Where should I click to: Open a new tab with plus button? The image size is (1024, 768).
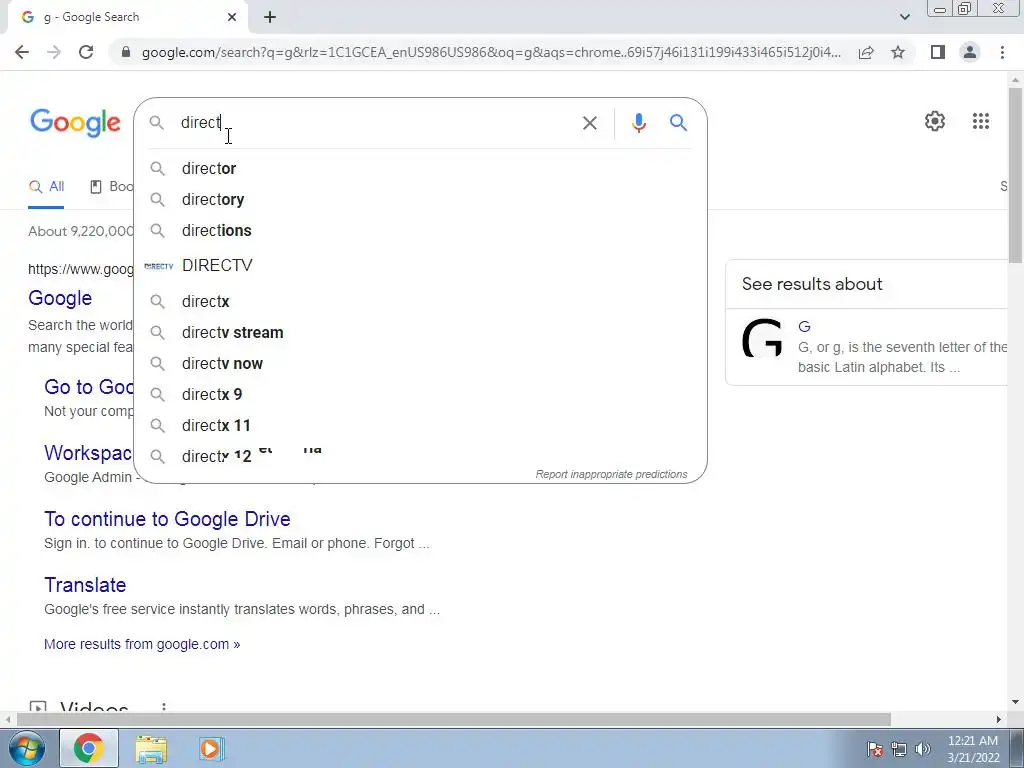[x=270, y=18]
